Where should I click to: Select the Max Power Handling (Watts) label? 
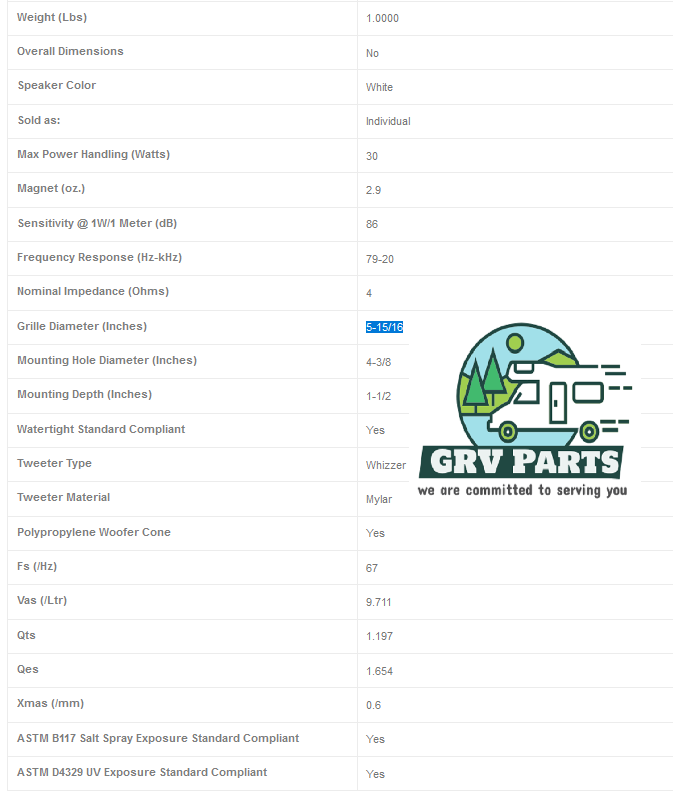tap(93, 154)
